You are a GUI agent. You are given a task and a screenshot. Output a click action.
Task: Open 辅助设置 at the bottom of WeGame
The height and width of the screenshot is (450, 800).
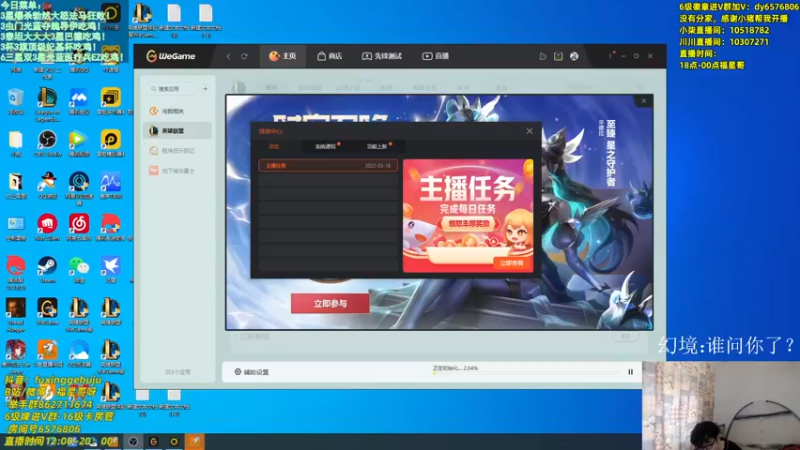click(x=252, y=372)
